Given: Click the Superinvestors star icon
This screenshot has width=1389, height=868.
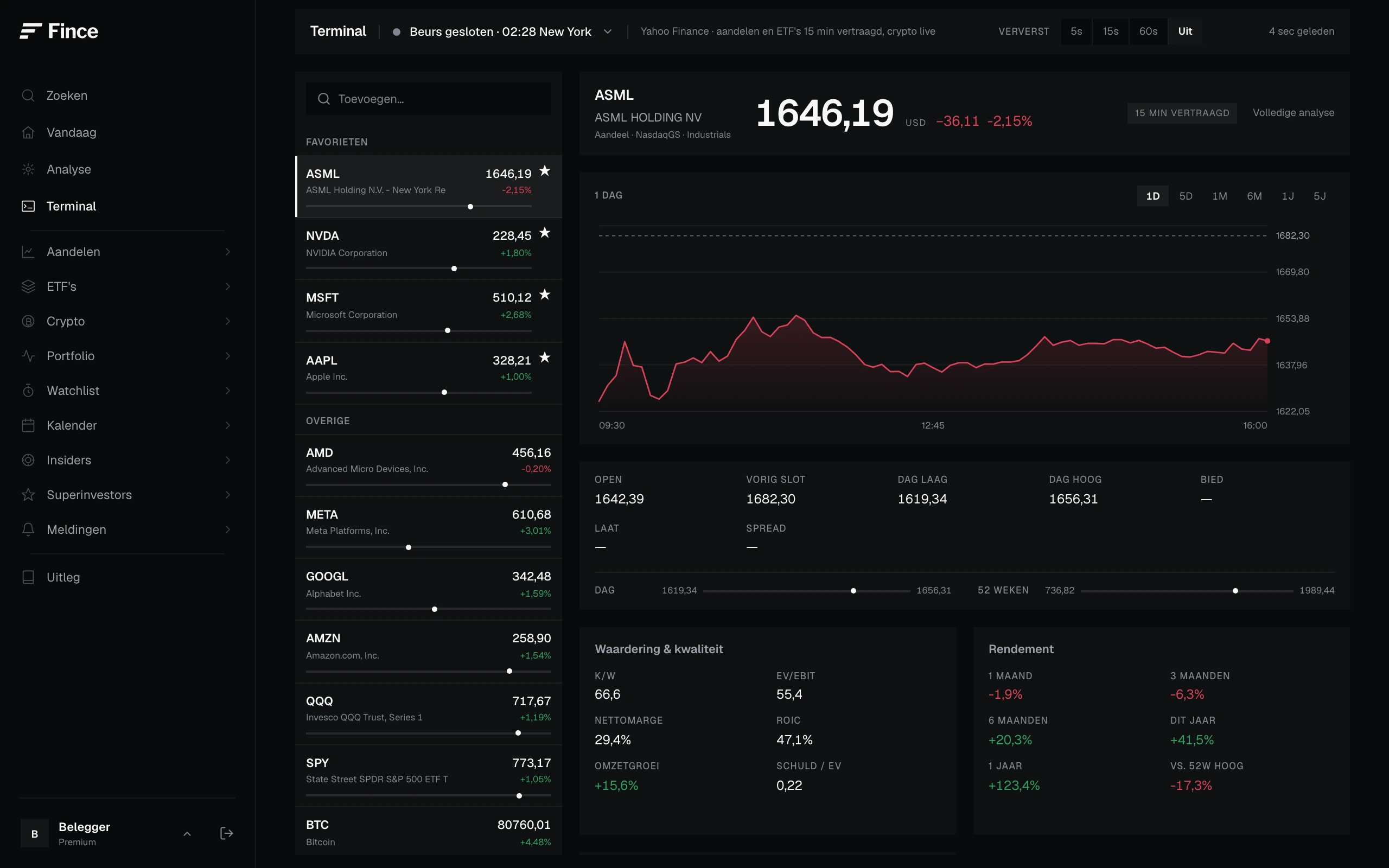Looking at the screenshot, I should [28, 495].
